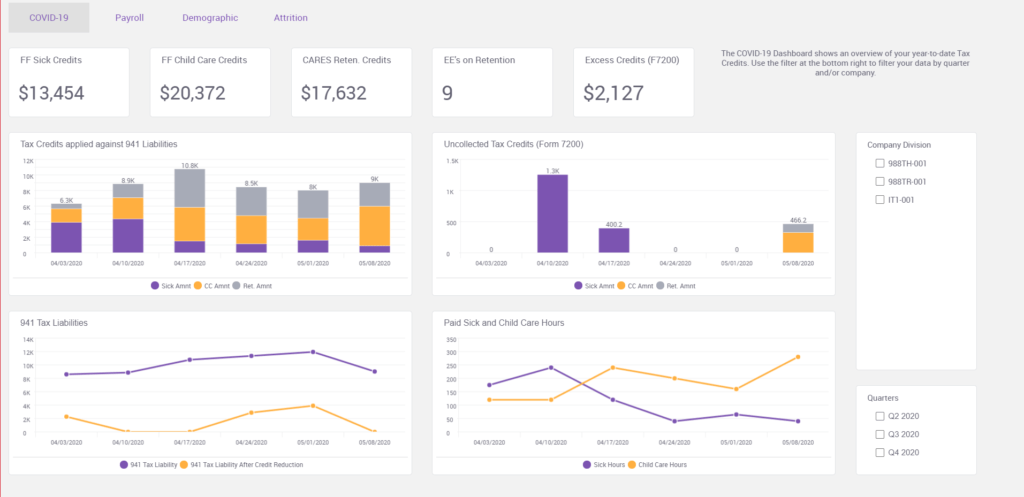This screenshot has height=497, width=1024.
Task: Click 'Uncollected Tax Credits (Form 7200)' title
Action: pyautogui.click(x=513, y=144)
